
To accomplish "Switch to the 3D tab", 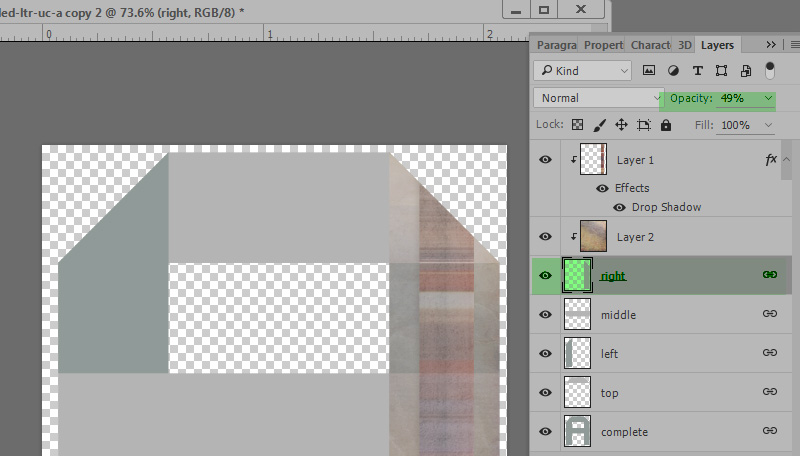I will click(x=684, y=45).
